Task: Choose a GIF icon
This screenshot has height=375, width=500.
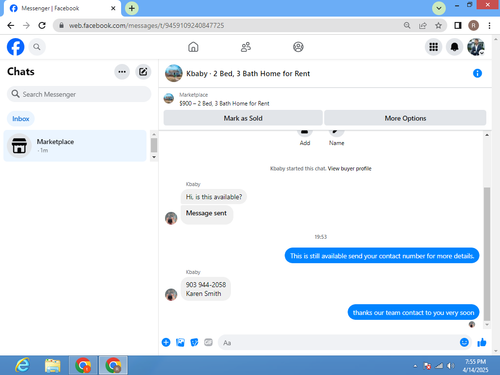Action: (208, 342)
